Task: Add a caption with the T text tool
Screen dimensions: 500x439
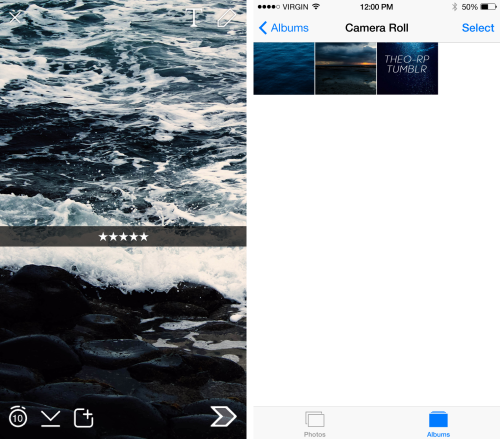Action: click(x=194, y=17)
